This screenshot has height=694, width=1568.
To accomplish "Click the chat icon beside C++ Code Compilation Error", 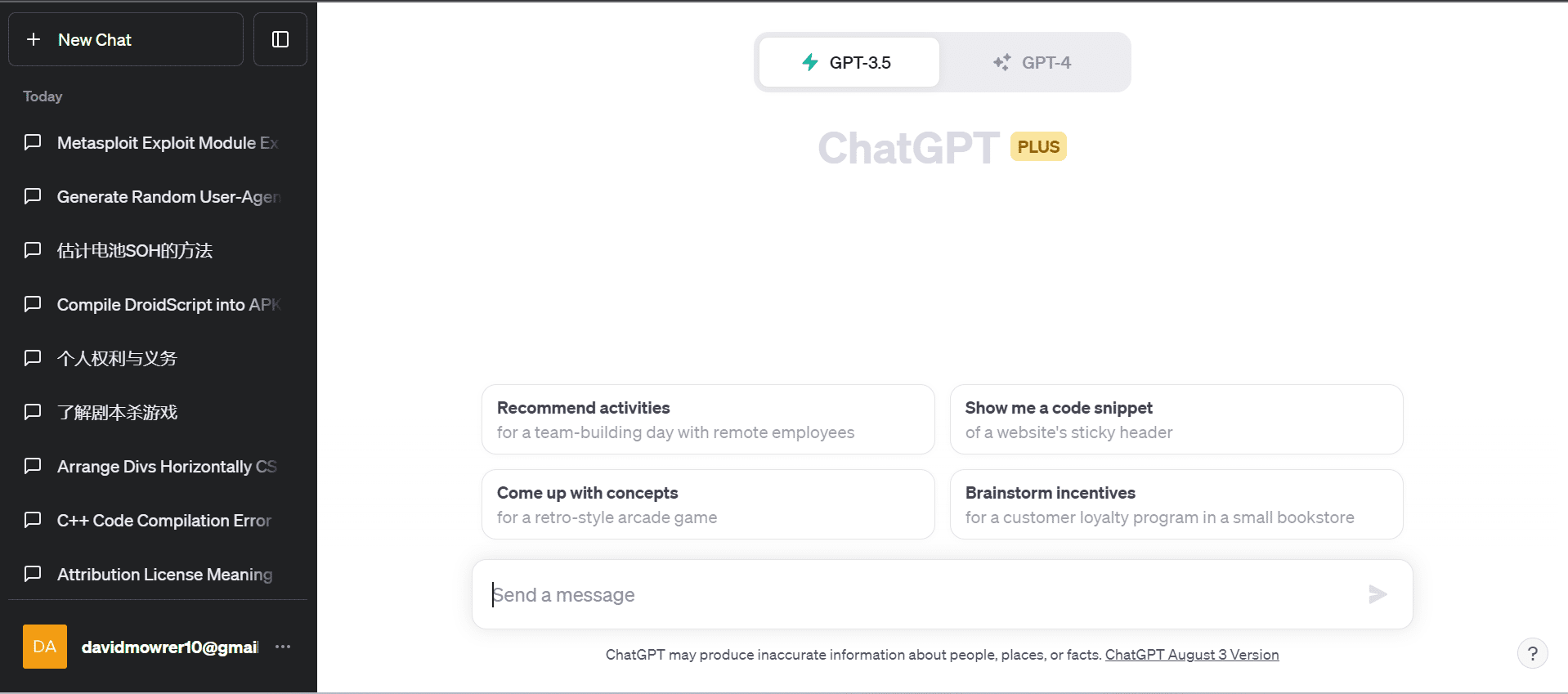I will click(33, 521).
